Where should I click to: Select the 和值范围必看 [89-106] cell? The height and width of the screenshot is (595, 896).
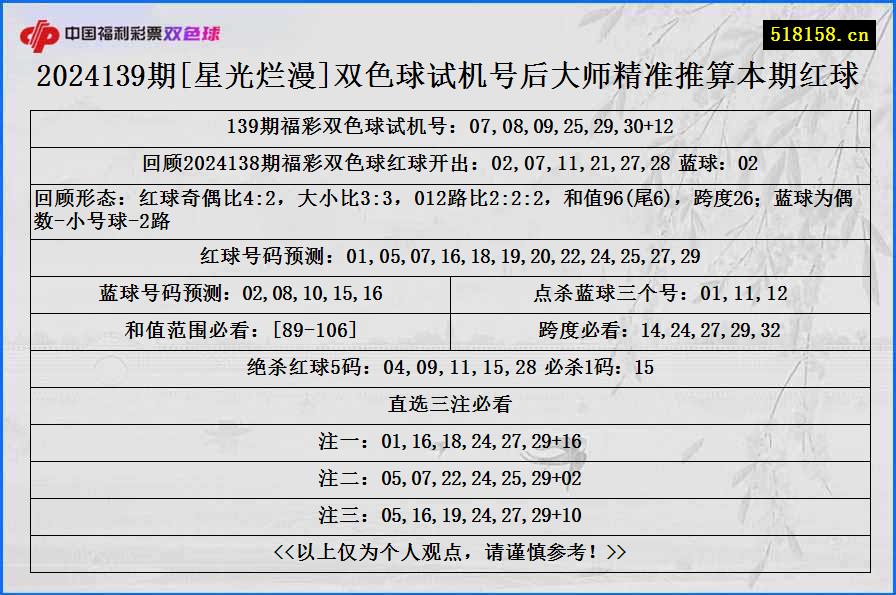tap(240, 329)
